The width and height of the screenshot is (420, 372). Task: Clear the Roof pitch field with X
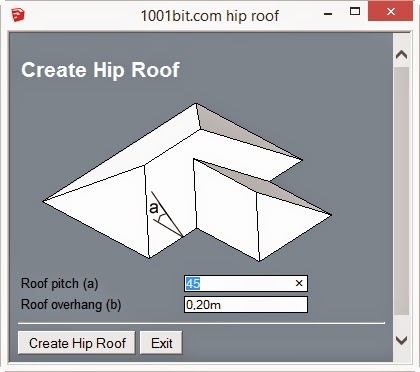pyautogui.click(x=299, y=283)
